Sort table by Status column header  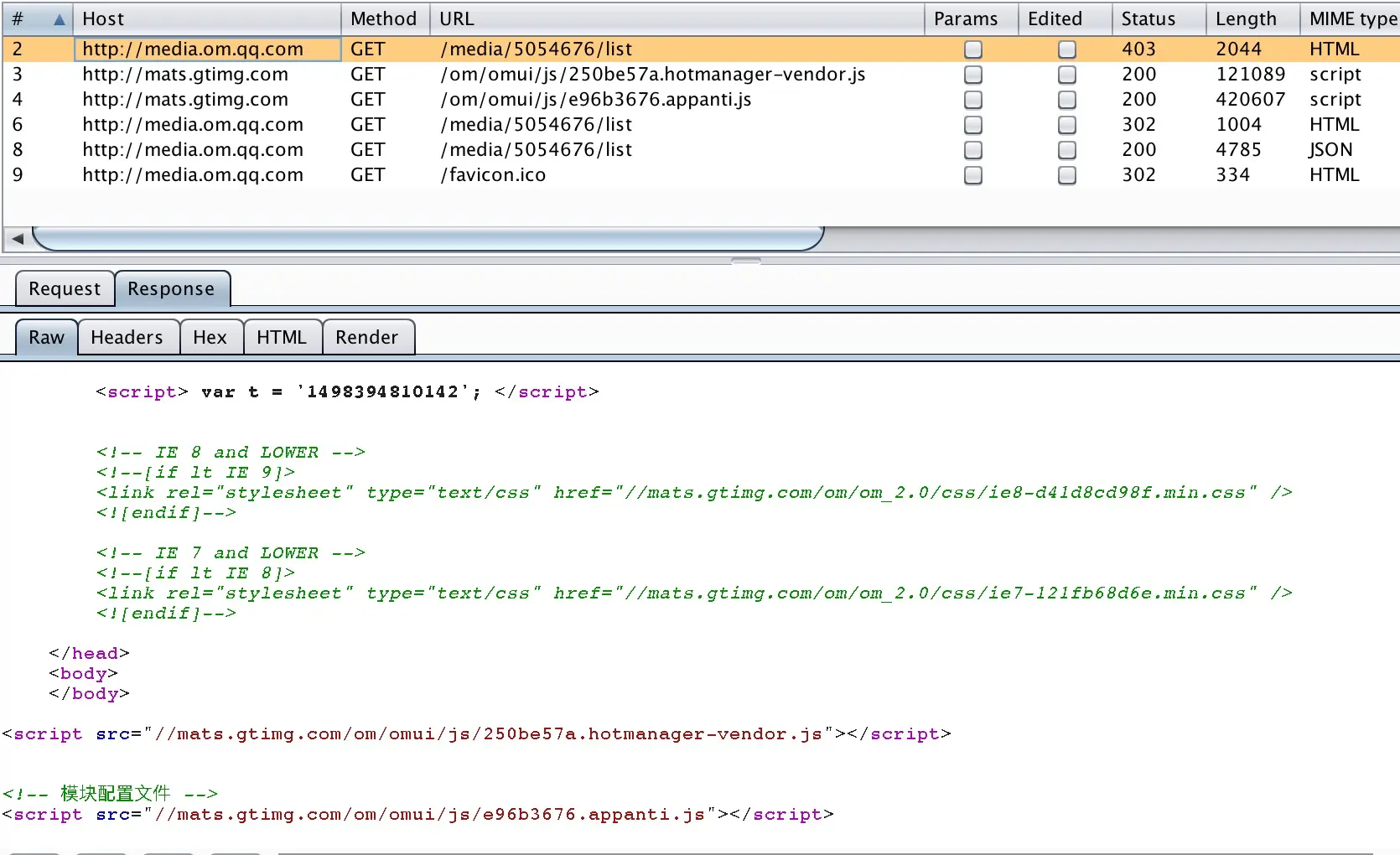1159,18
